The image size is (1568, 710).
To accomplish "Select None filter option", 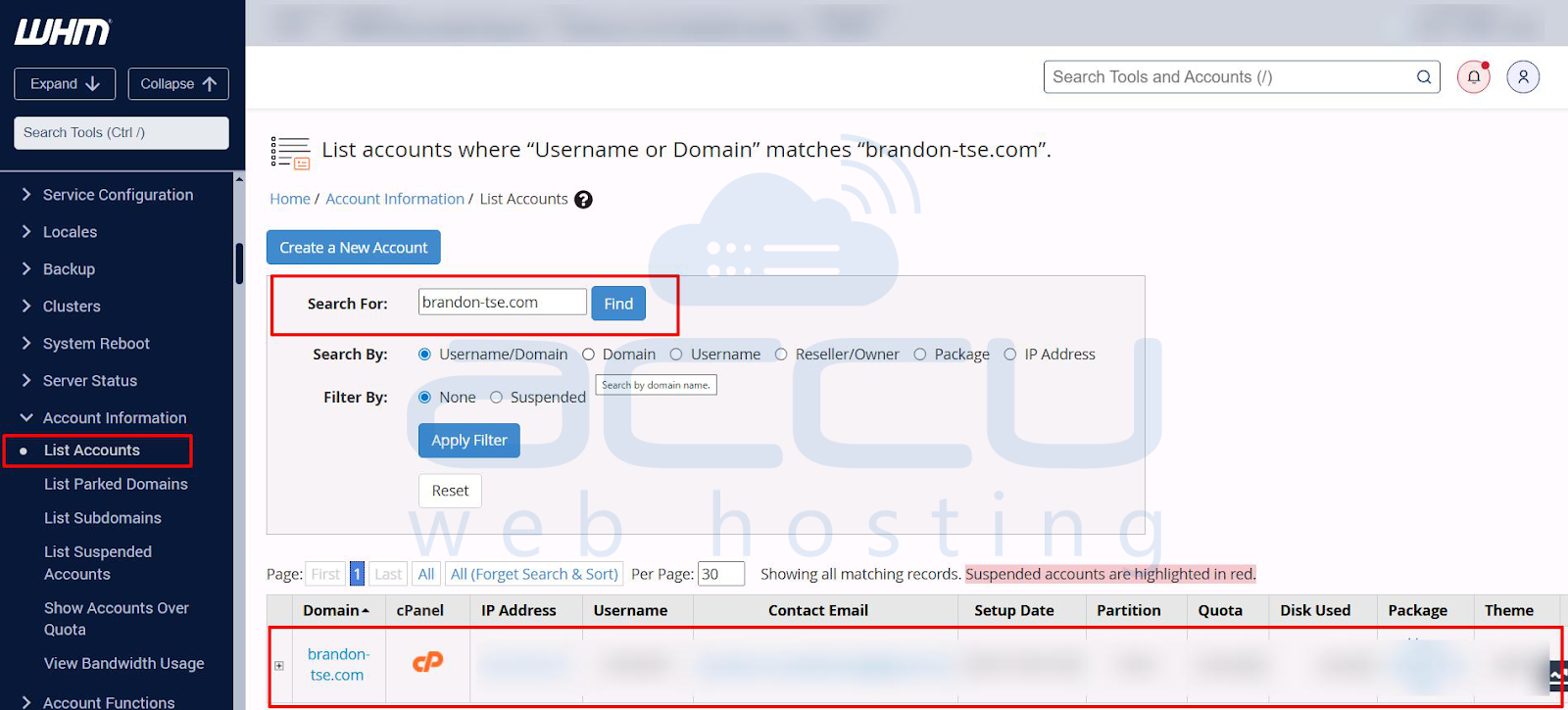I will (x=424, y=398).
